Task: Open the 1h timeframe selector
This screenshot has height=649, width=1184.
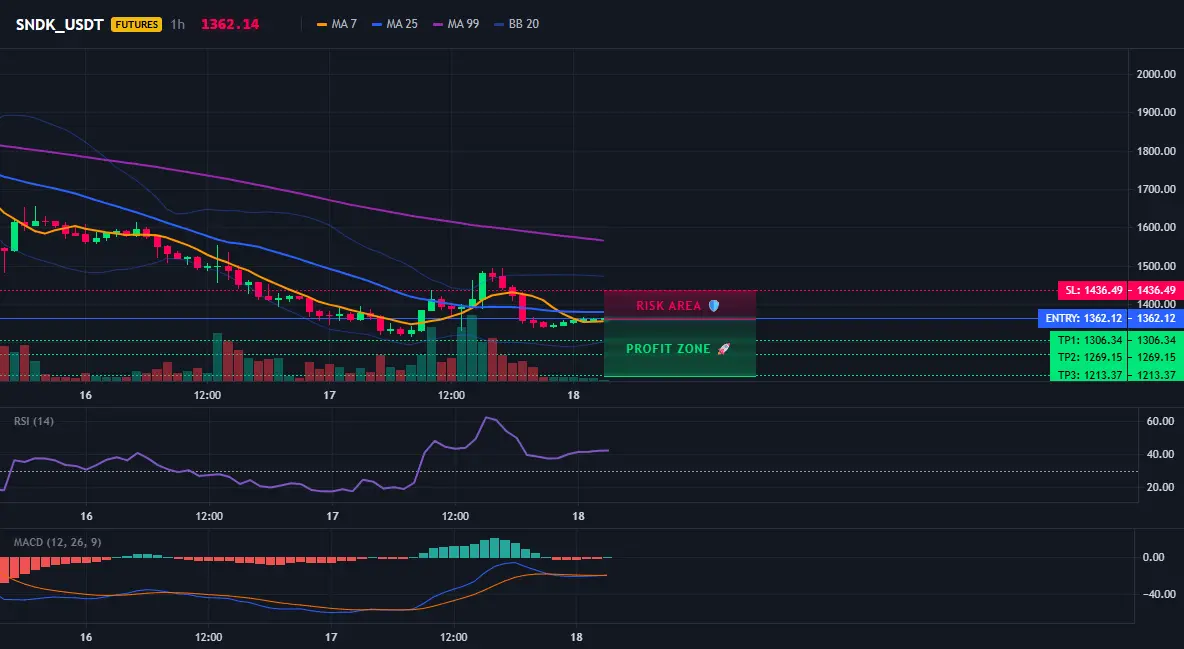Action: pos(177,24)
